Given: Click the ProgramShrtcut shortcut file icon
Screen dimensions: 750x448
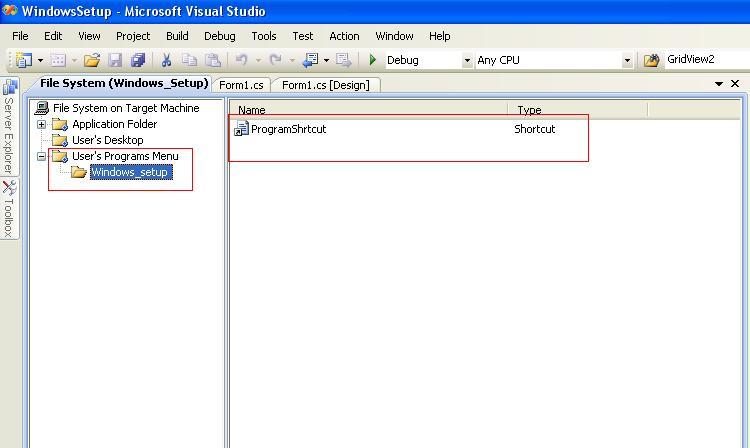Looking at the screenshot, I should point(242,129).
